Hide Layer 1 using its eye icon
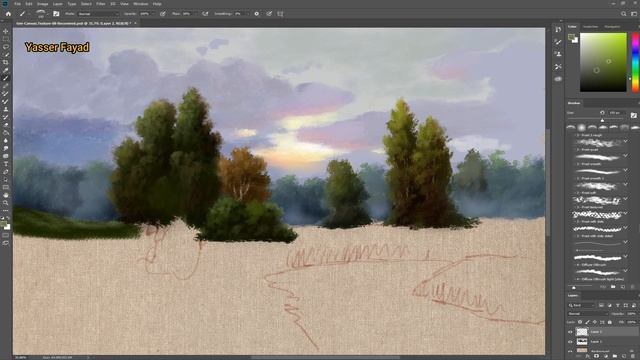Image resolution: width=640 pixels, height=360 pixels. (571, 342)
